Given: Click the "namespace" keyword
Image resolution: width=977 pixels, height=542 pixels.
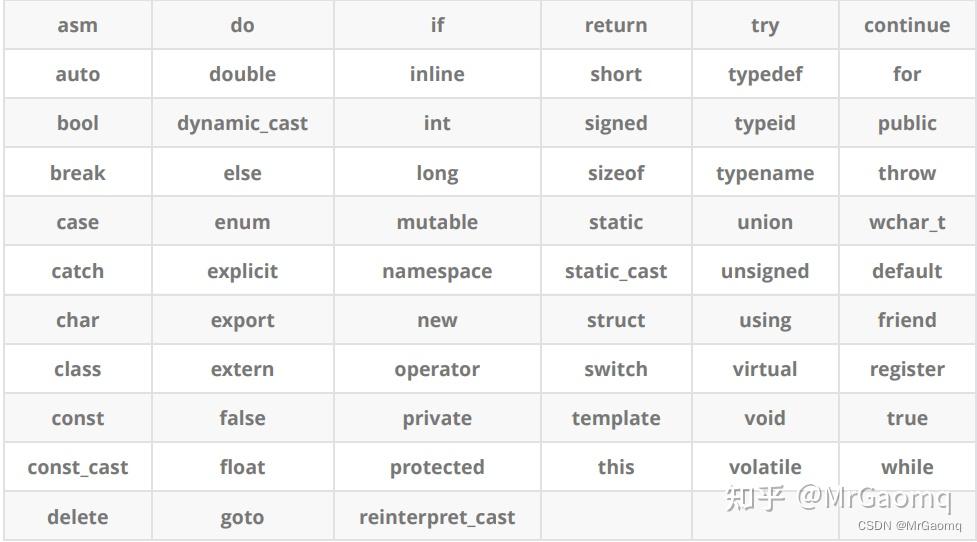Looking at the screenshot, I should [x=437, y=271].
